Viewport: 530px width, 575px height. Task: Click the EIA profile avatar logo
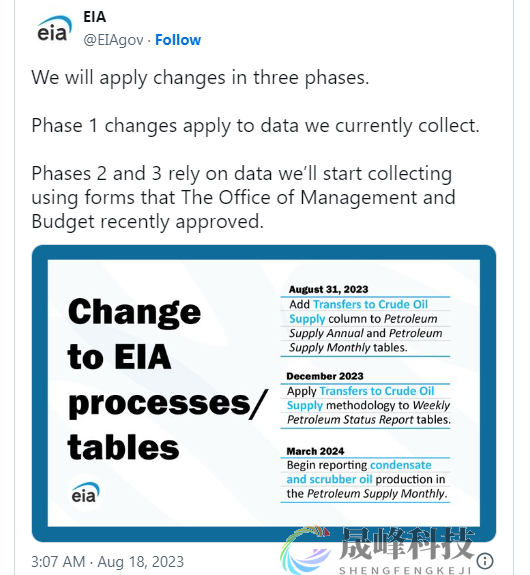tap(54, 29)
